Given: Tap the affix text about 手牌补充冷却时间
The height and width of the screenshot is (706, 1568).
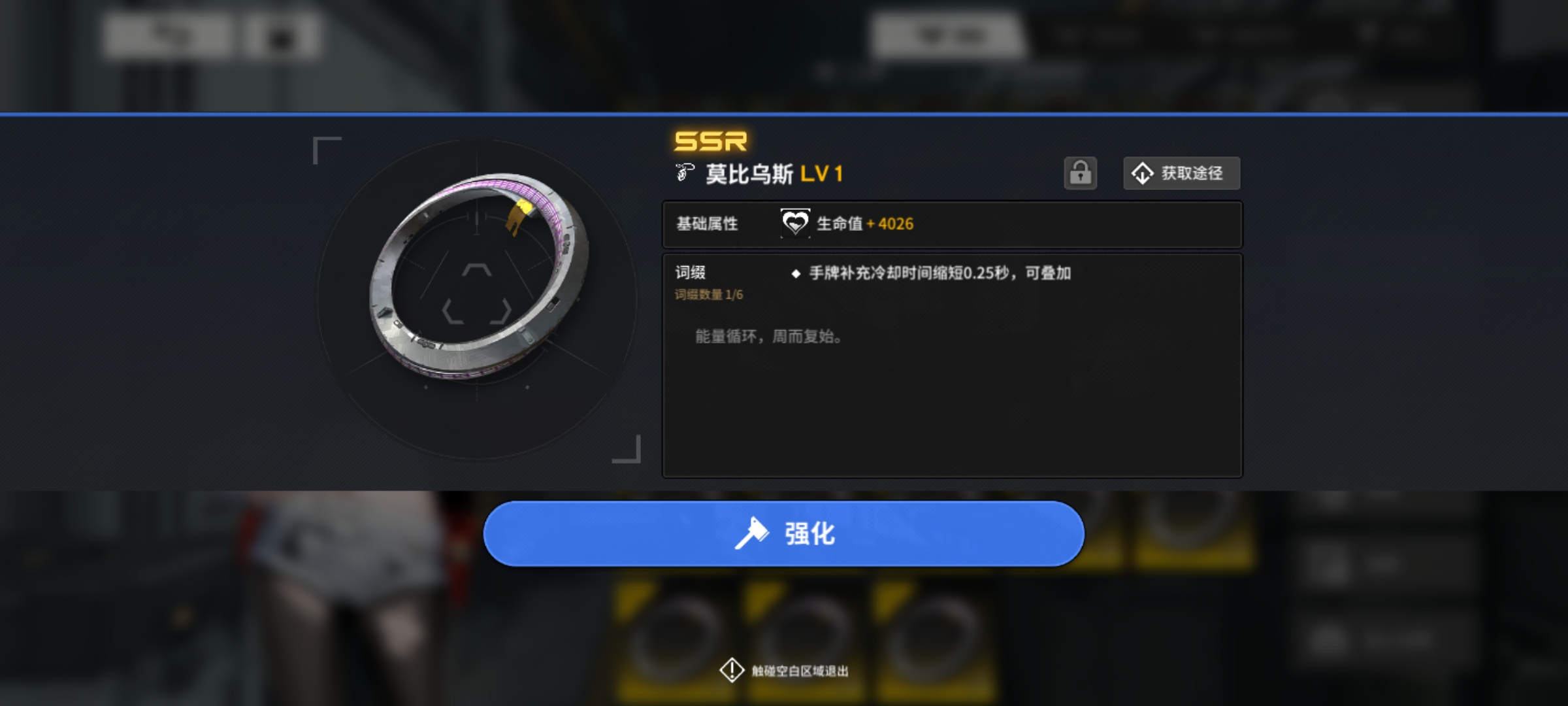Looking at the screenshot, I should (940, 273).
